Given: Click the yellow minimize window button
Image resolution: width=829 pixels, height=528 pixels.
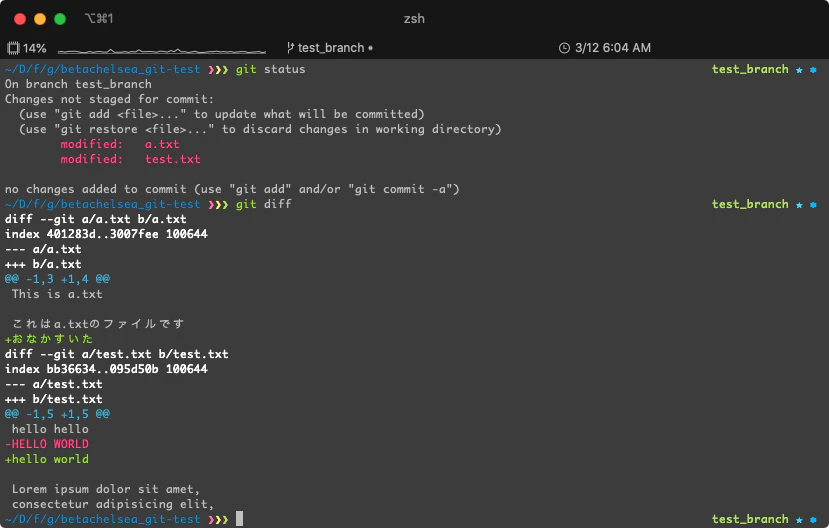Looking at the screenshot, I should 40,19.
